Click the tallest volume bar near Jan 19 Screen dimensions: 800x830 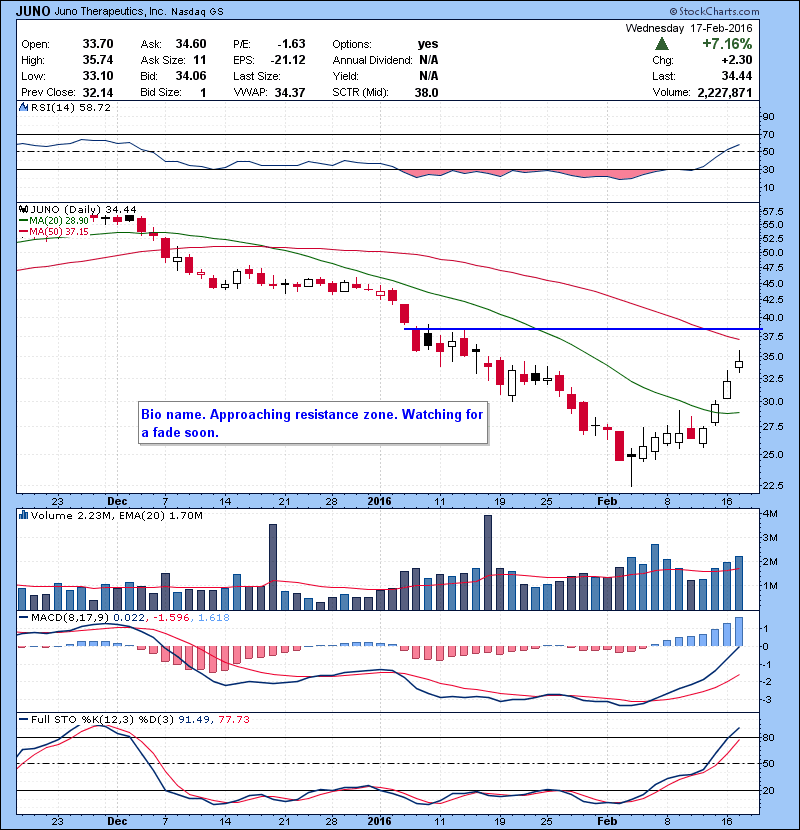click(x=488, y=563)
